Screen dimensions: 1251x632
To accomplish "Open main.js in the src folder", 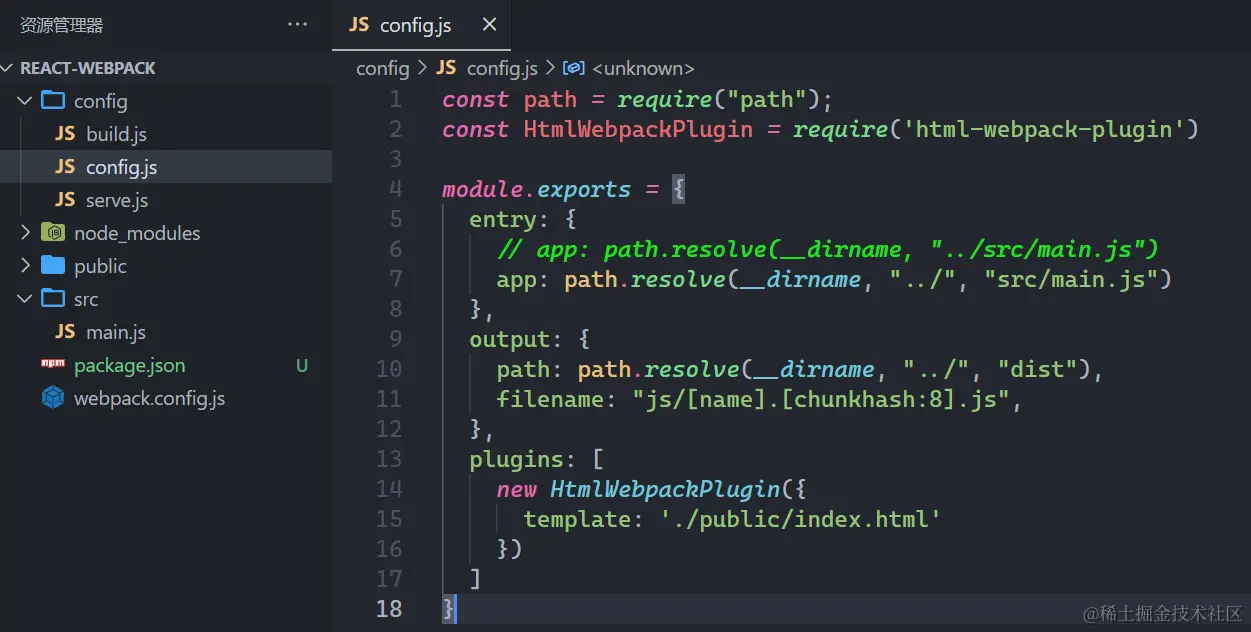I will pos(116,332).
